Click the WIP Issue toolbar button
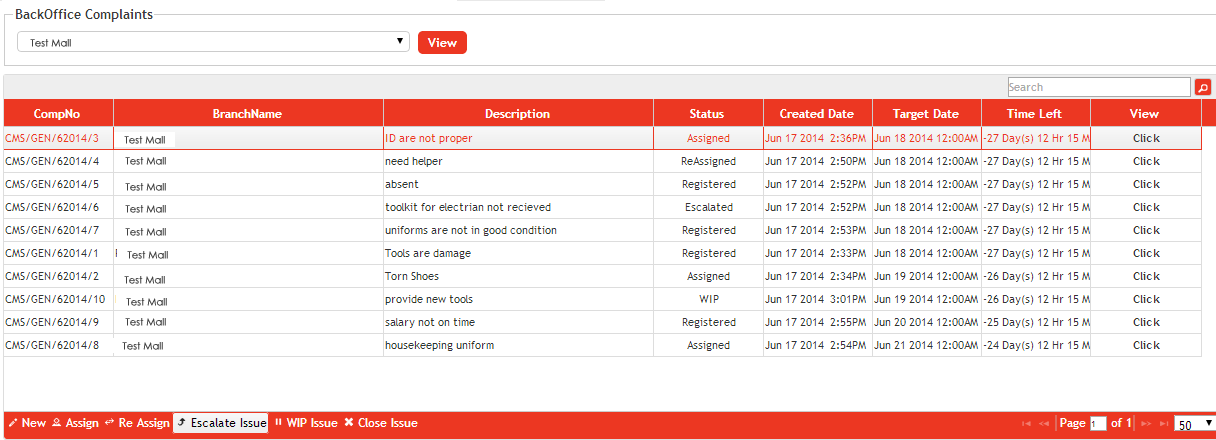This screenshot has width=1216, height=440. tap(306, 423)
